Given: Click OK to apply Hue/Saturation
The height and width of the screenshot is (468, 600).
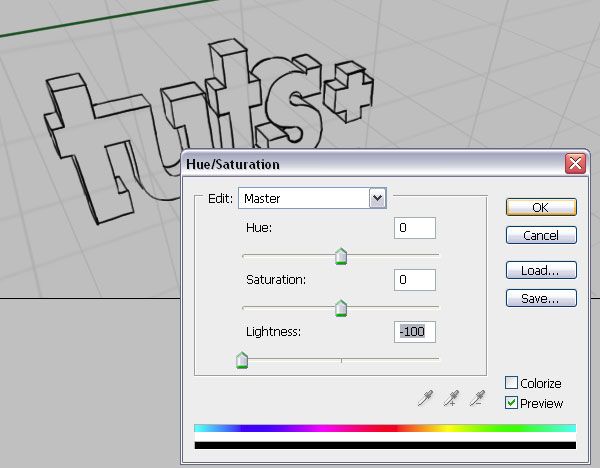Looking at the screenshot, I should click(541, 207).
